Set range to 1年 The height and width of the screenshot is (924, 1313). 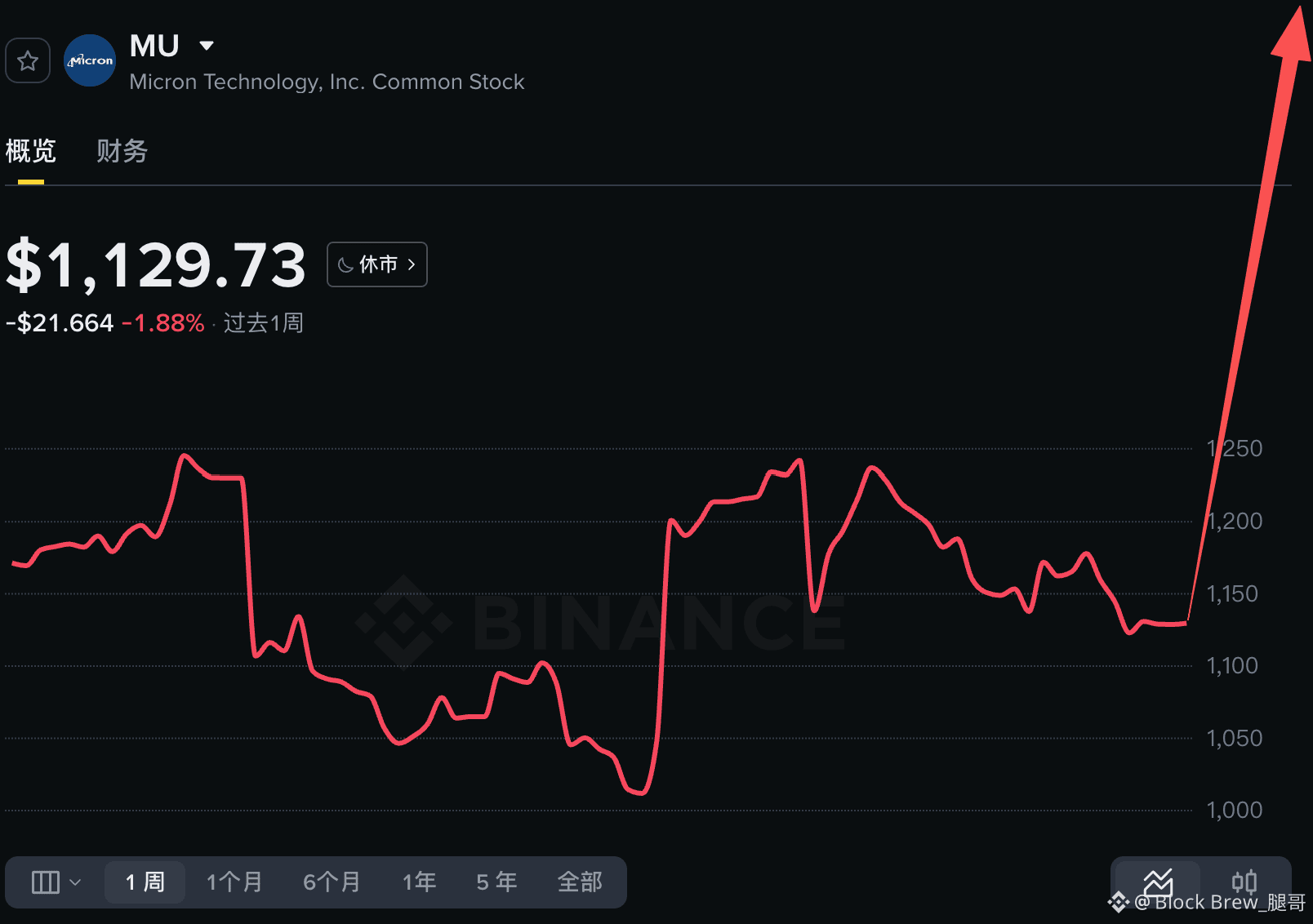coord(419,882)
